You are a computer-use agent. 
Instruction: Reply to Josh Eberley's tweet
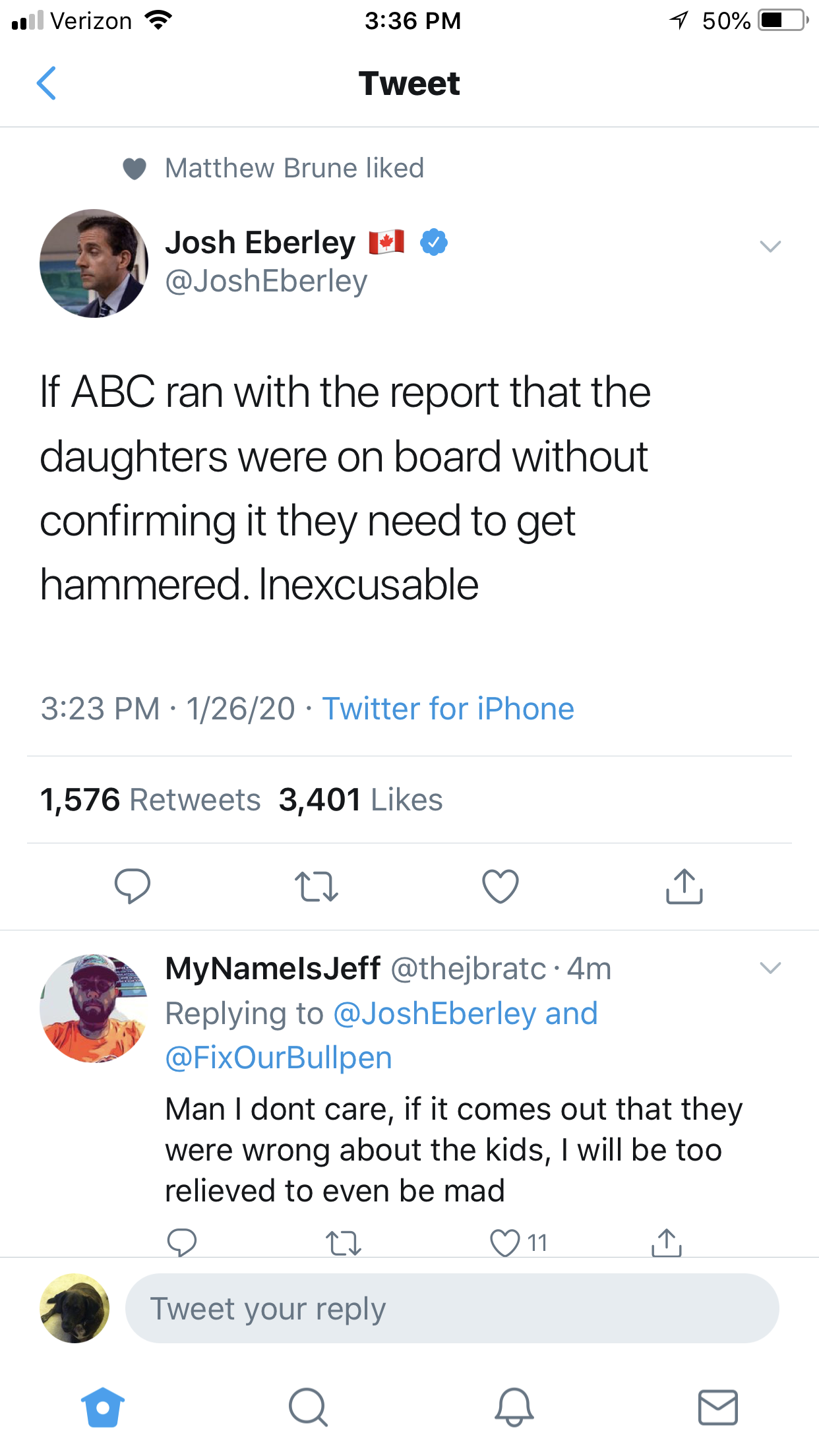click(x=132, y=886)
